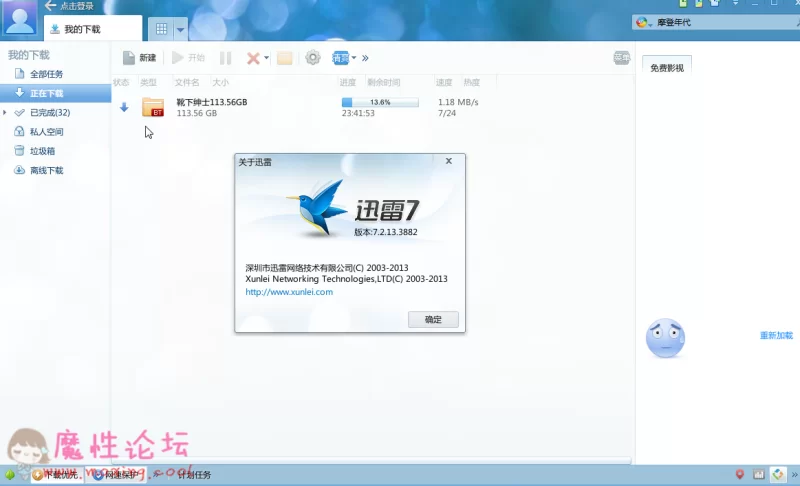Close the 关于迅雷 dialog
Screen dimensions: 800x486
(x=449, y=161)
